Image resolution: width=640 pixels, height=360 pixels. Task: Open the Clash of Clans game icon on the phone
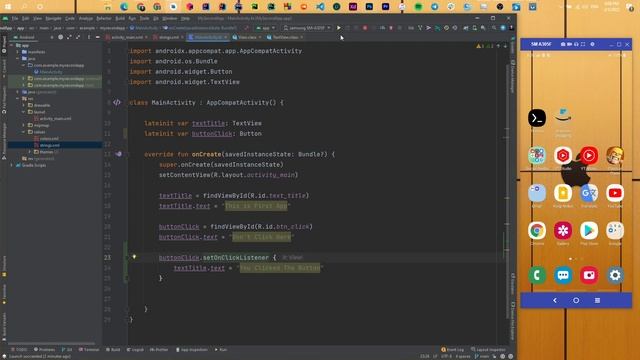coord(615,156)
